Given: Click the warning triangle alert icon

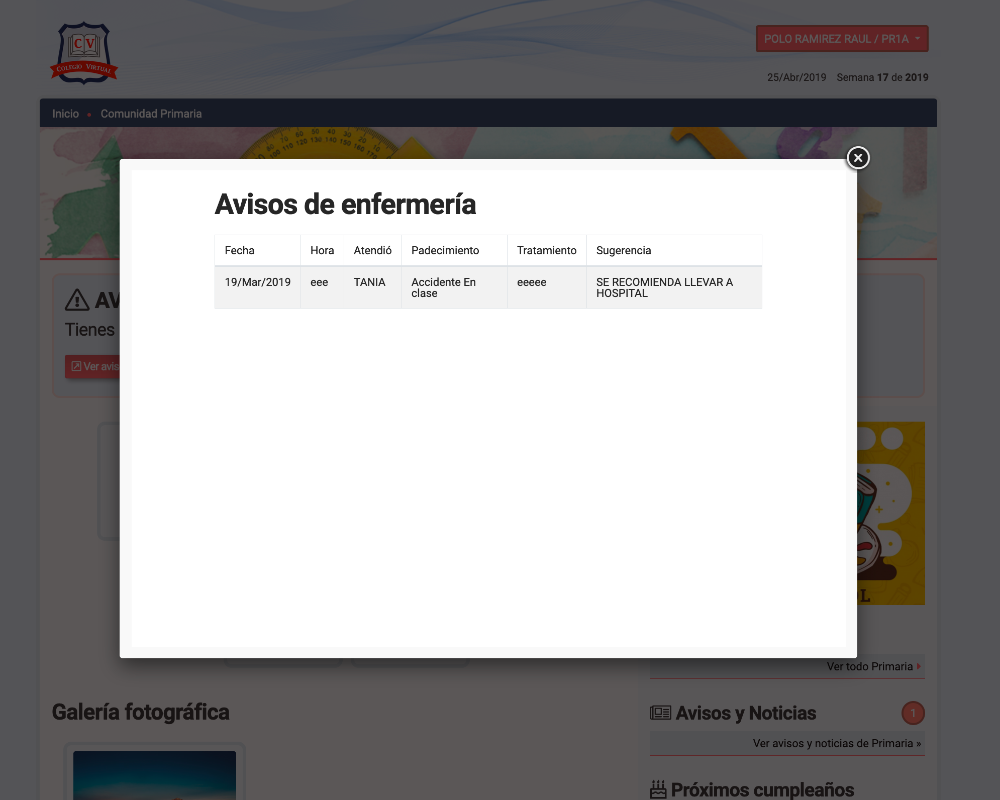Looking at the screenshot, I should pyautogui.click(x=77, y=300).
